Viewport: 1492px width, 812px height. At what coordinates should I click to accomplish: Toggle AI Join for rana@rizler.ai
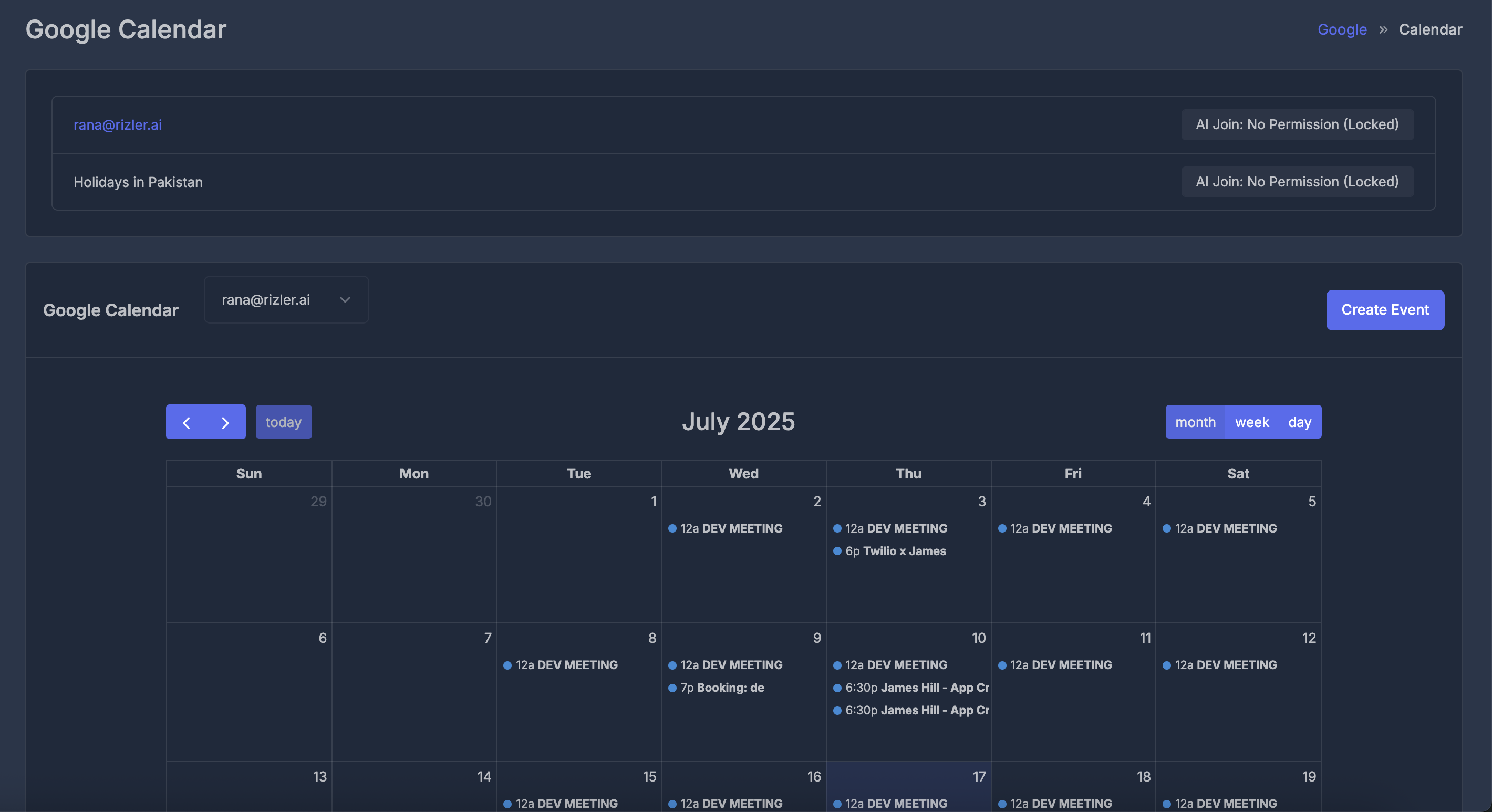point(1297,124)
